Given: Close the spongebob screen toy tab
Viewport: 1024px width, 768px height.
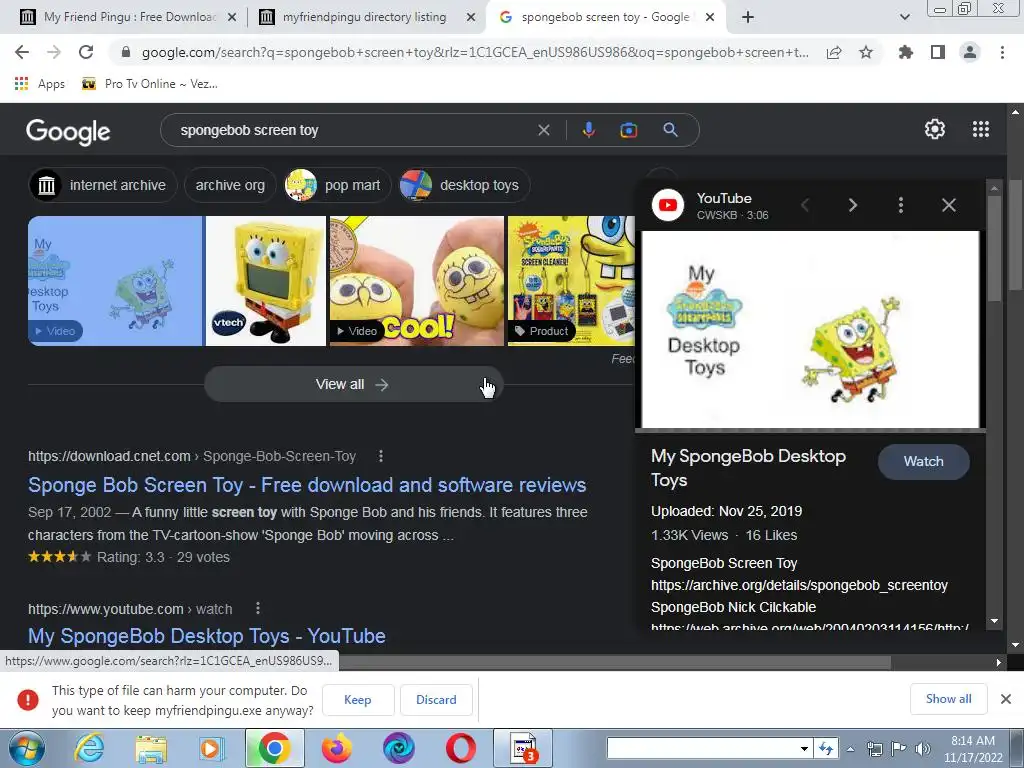Looking at the screenshot, I should (x=711, y=17).
